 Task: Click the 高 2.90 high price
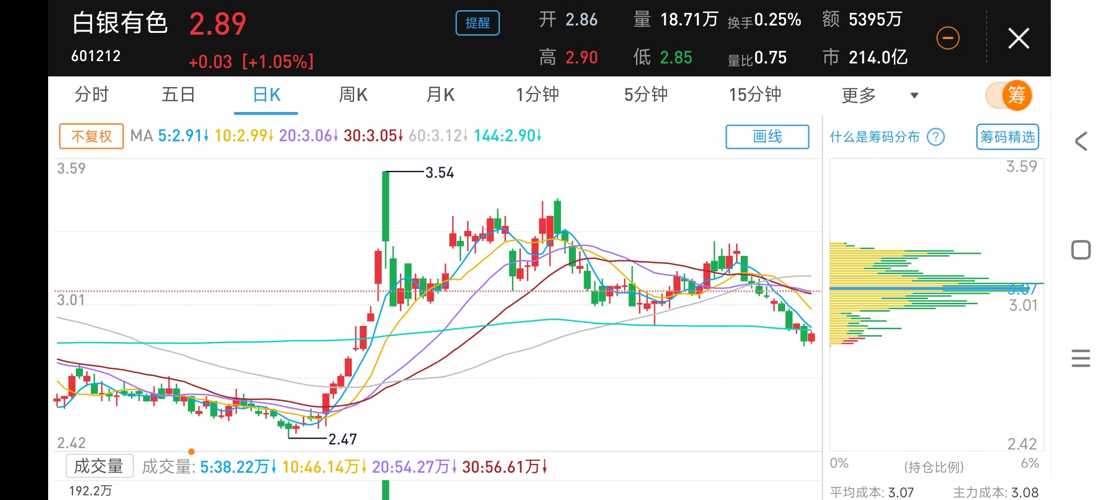click(568, 57)
